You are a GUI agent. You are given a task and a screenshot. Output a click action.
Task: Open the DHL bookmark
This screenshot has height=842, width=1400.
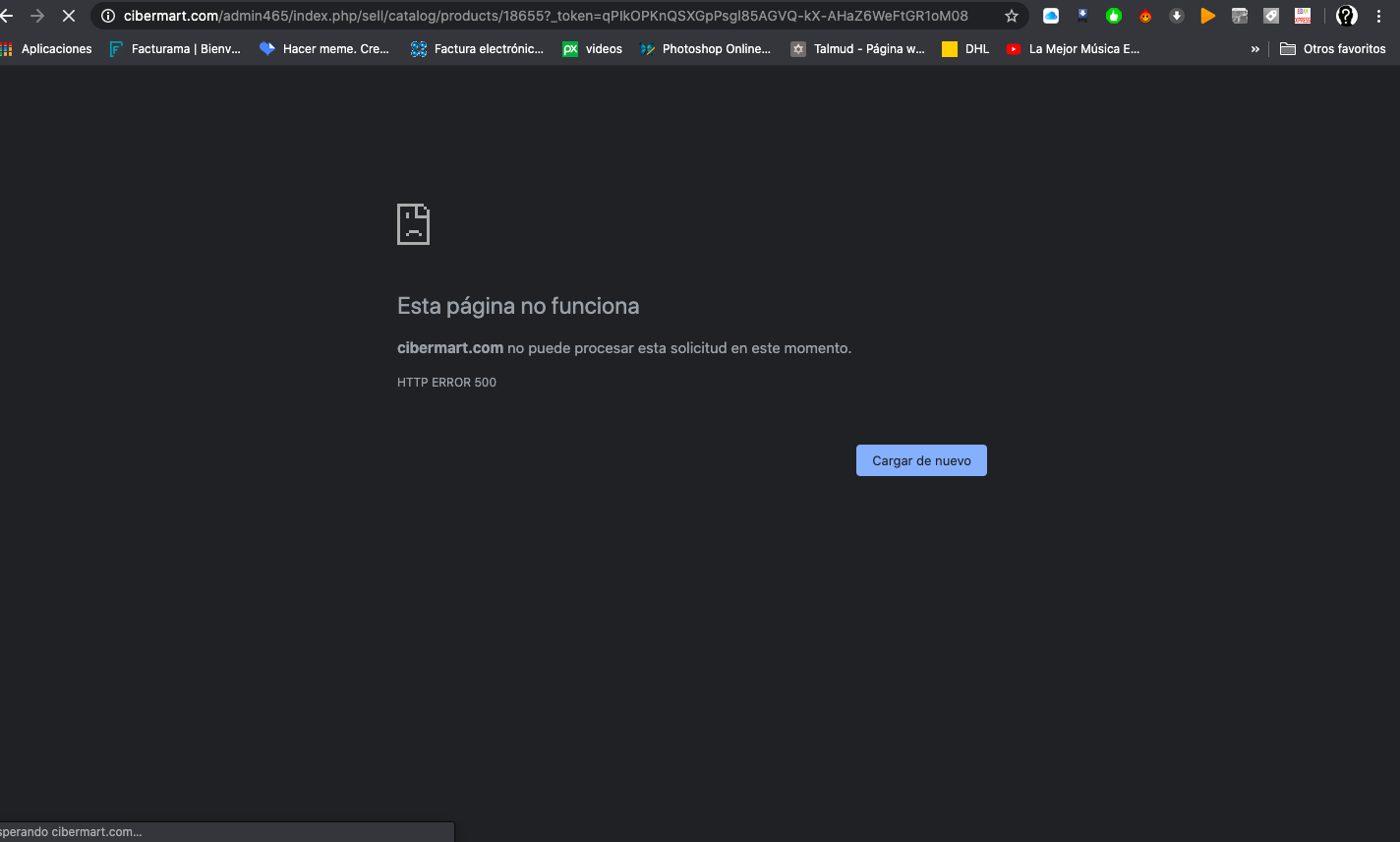click(x=965, y=48)
